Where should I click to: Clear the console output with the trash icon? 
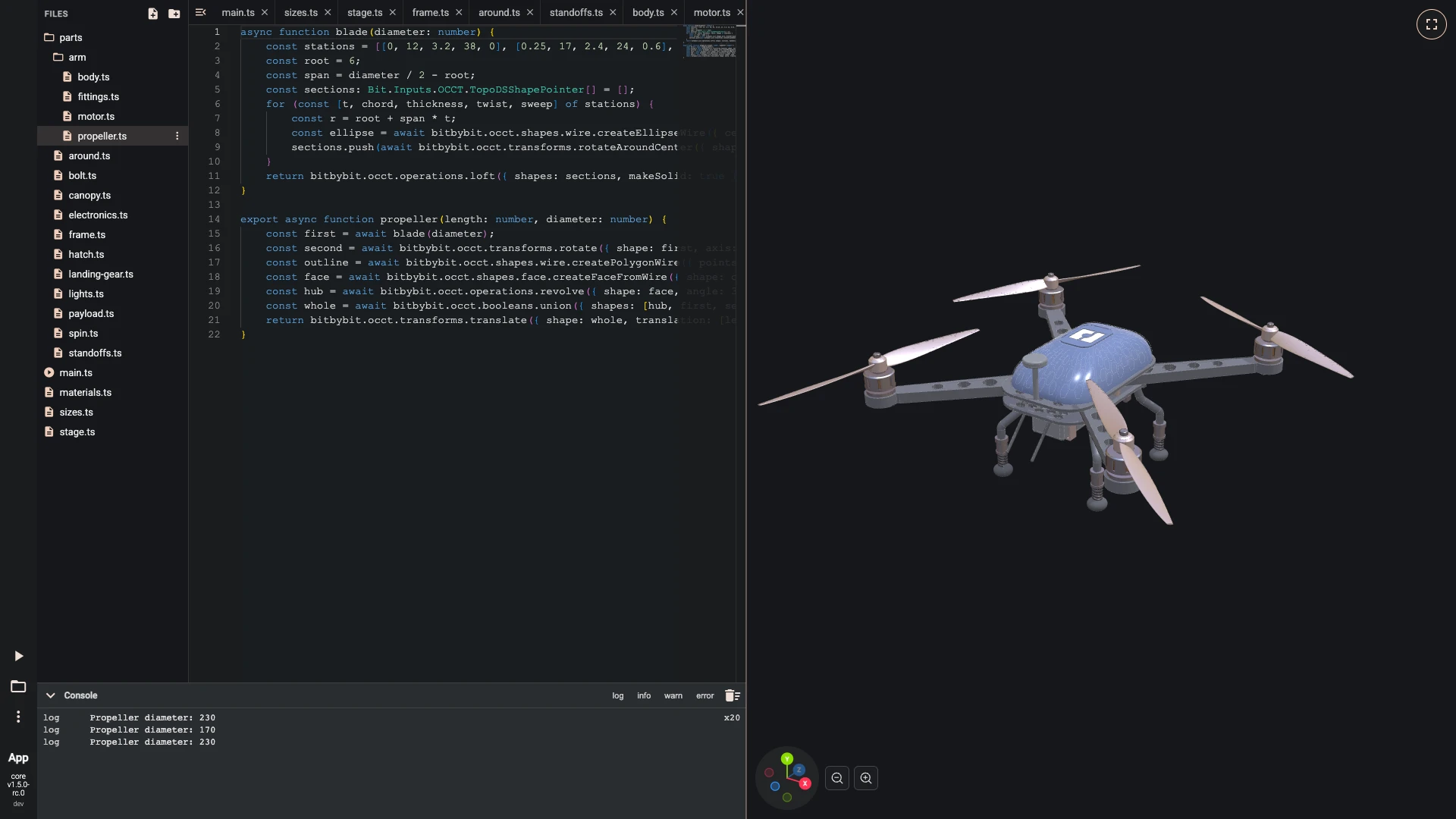(732, 695)
